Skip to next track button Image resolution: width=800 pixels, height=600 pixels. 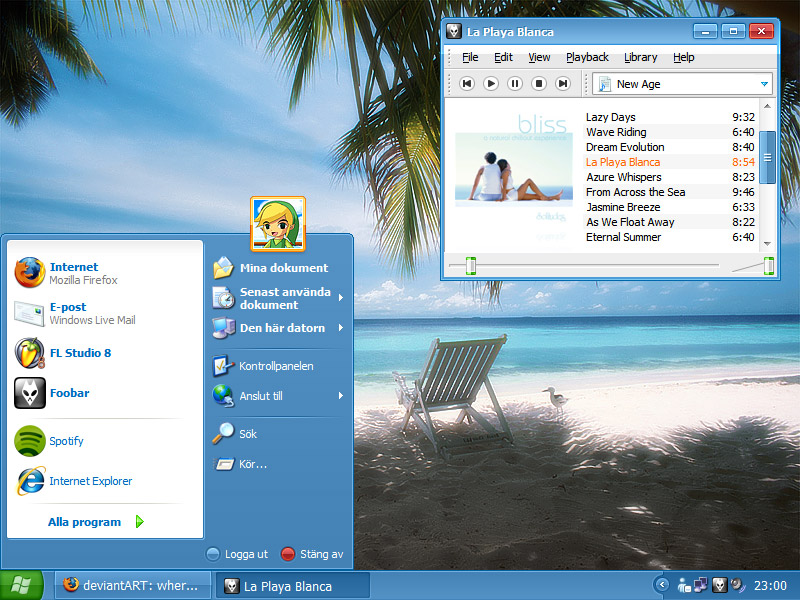point(563,84)
